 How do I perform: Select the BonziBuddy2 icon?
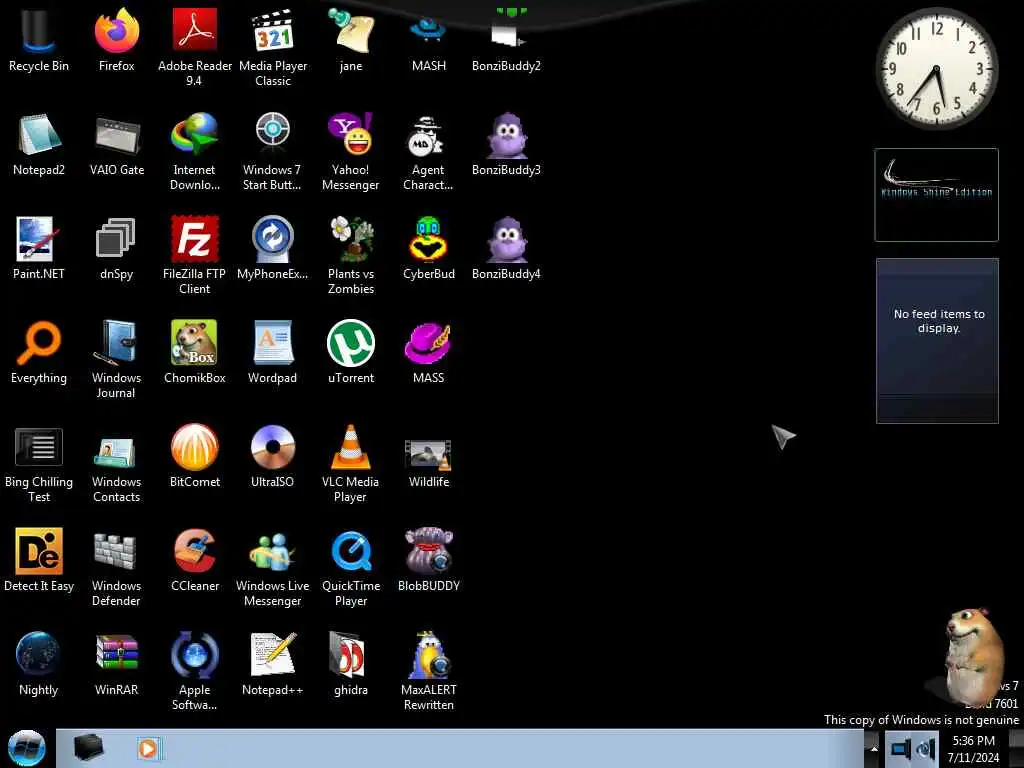tap(506, 40)
